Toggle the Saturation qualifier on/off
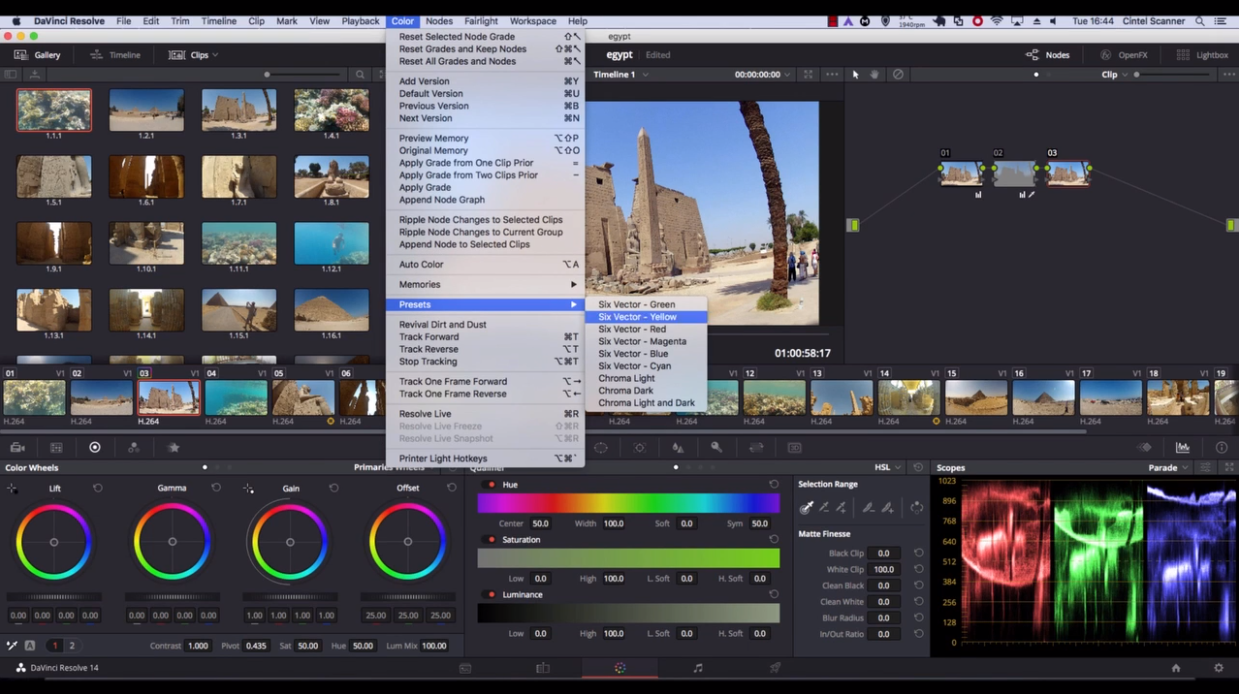 [491, 540]
